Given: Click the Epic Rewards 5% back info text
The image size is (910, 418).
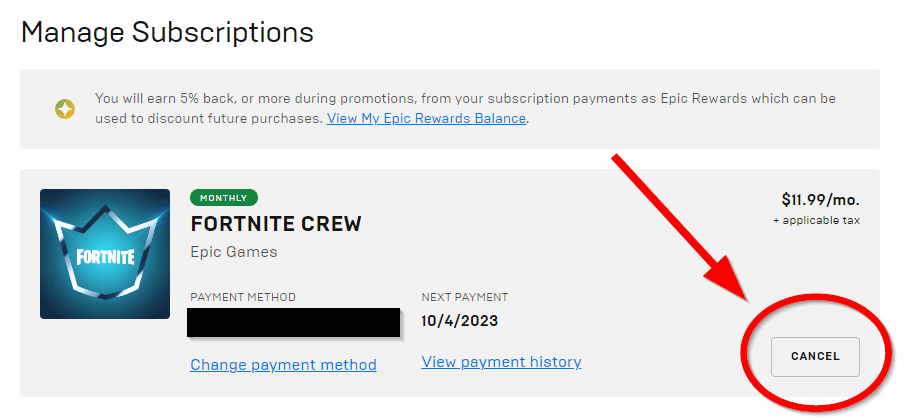Looking at the screenshot, I should click(x=465, y=109).
